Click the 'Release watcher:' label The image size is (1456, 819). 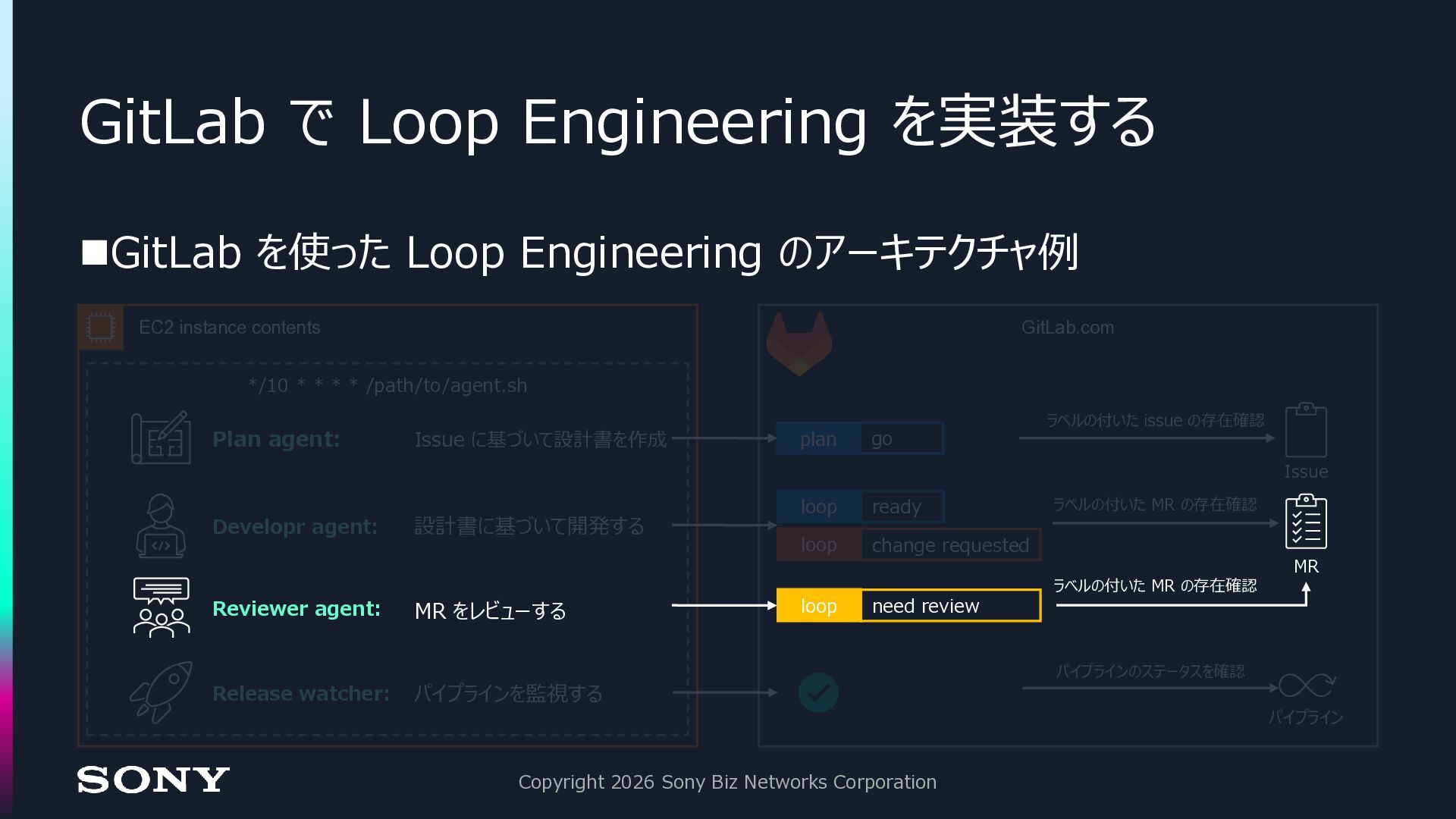tap(301, 693)
